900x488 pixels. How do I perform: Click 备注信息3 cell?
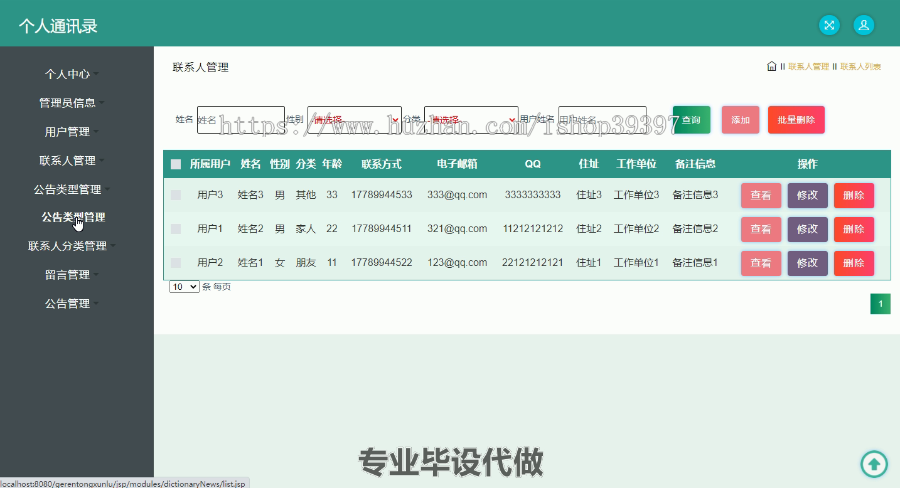click(x=695, y=195)
